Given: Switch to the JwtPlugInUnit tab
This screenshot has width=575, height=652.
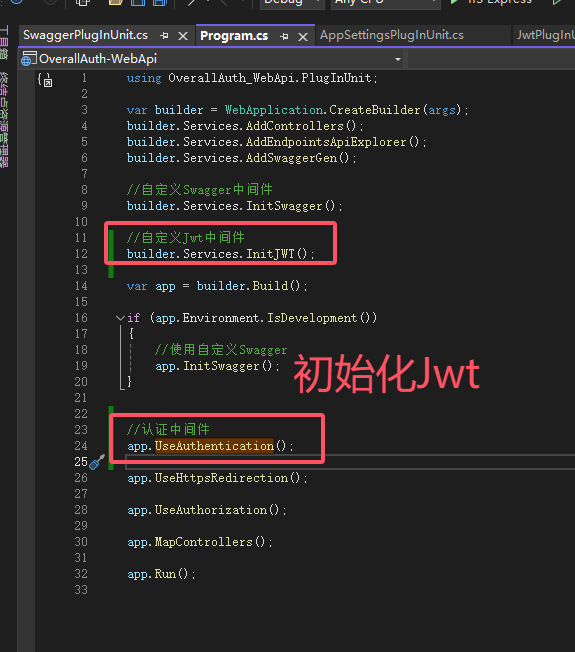Looking at the screenshot, I should [545, 35].
